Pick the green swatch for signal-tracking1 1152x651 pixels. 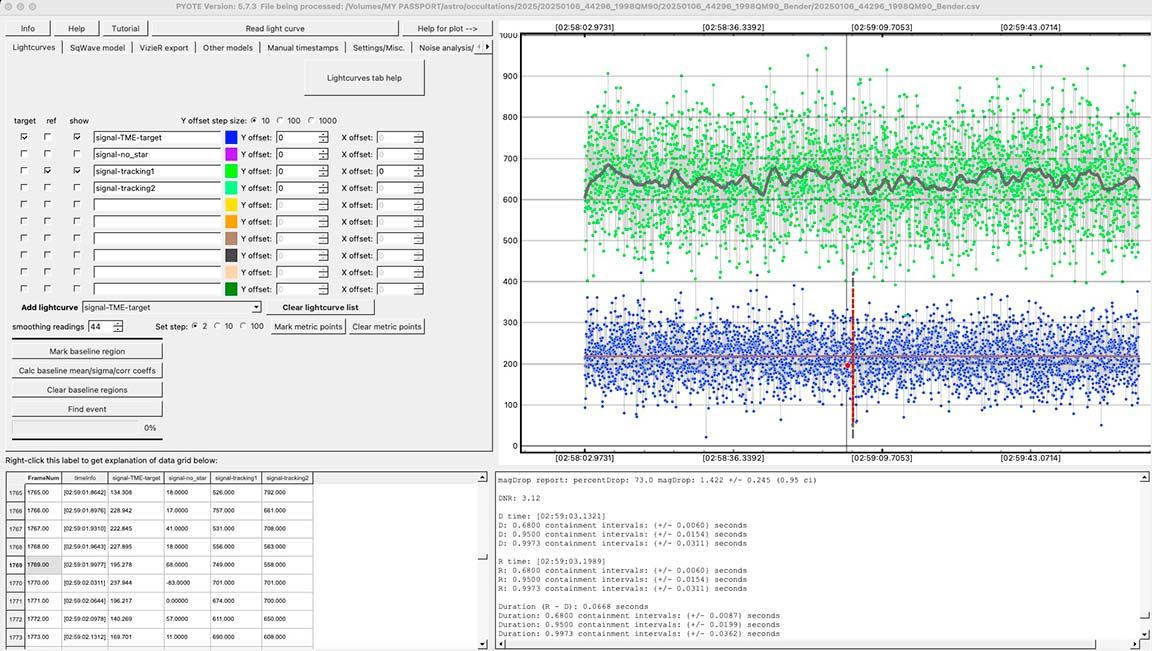[x=231, y=171]
